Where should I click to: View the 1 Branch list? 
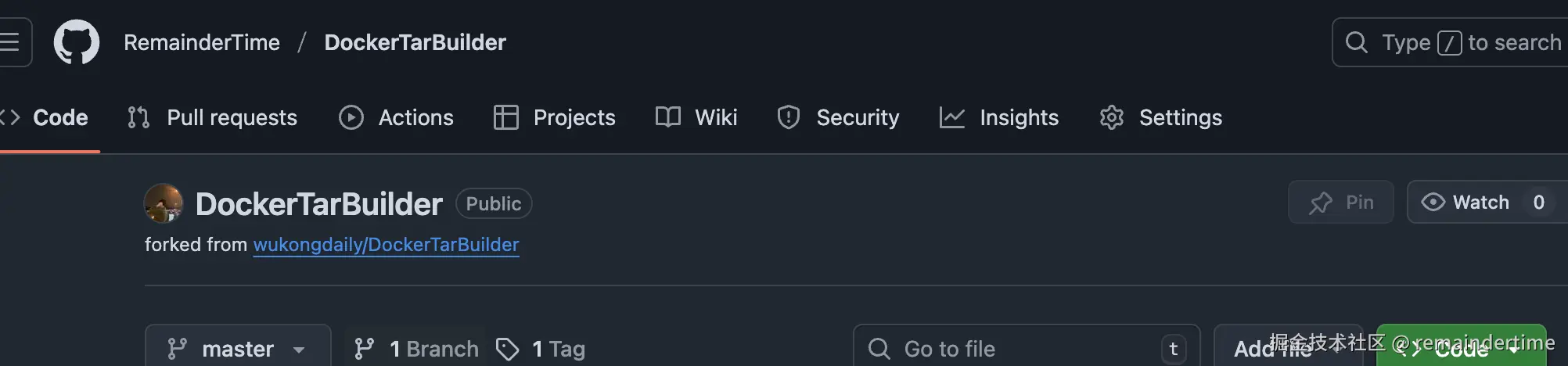click(416, 348)
